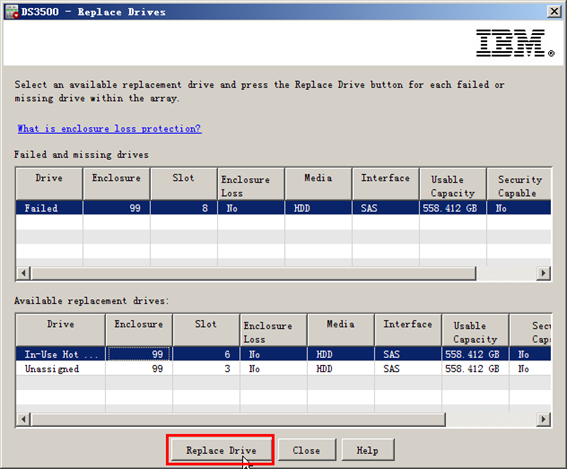This screenshot has width=567, height=469.
Task: Click slot 3 cell of Unassigned drive
Action: 206,368
